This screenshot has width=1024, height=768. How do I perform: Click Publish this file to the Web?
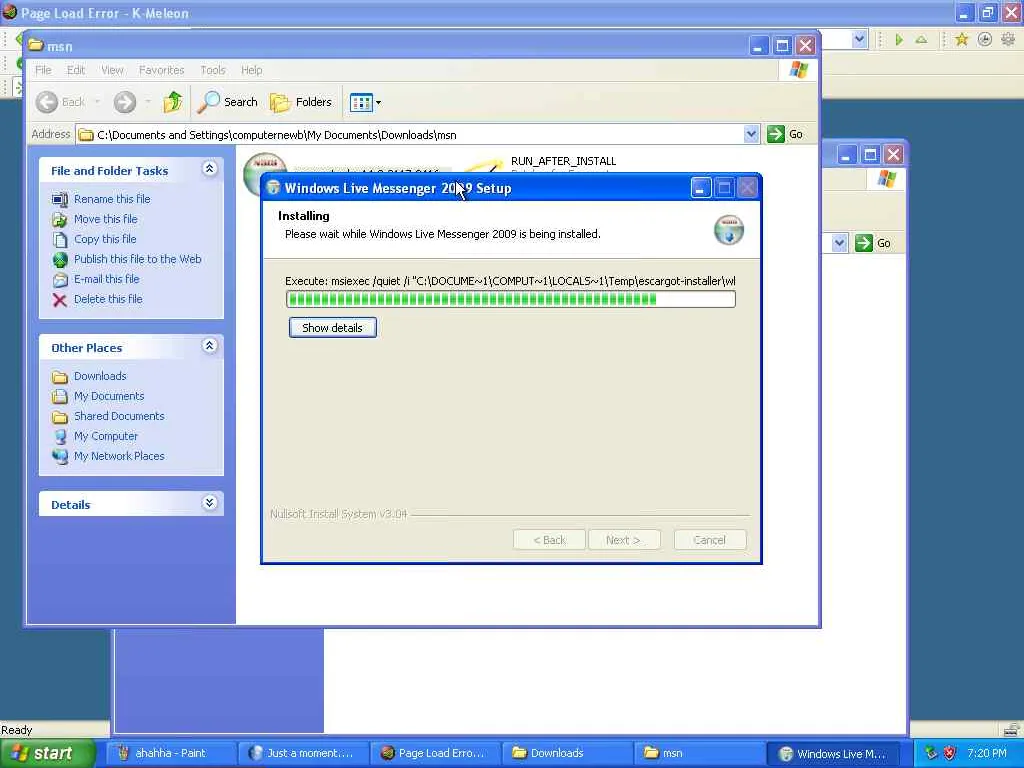coord(137,259)
